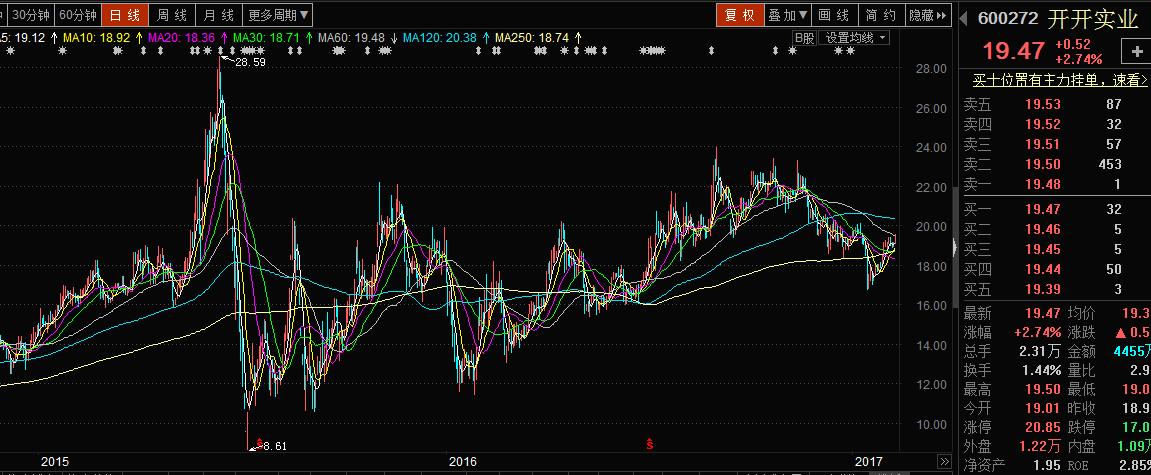Click the 2016 year label on axis
The image size is (1151, 475).
(x=462, y=462)
